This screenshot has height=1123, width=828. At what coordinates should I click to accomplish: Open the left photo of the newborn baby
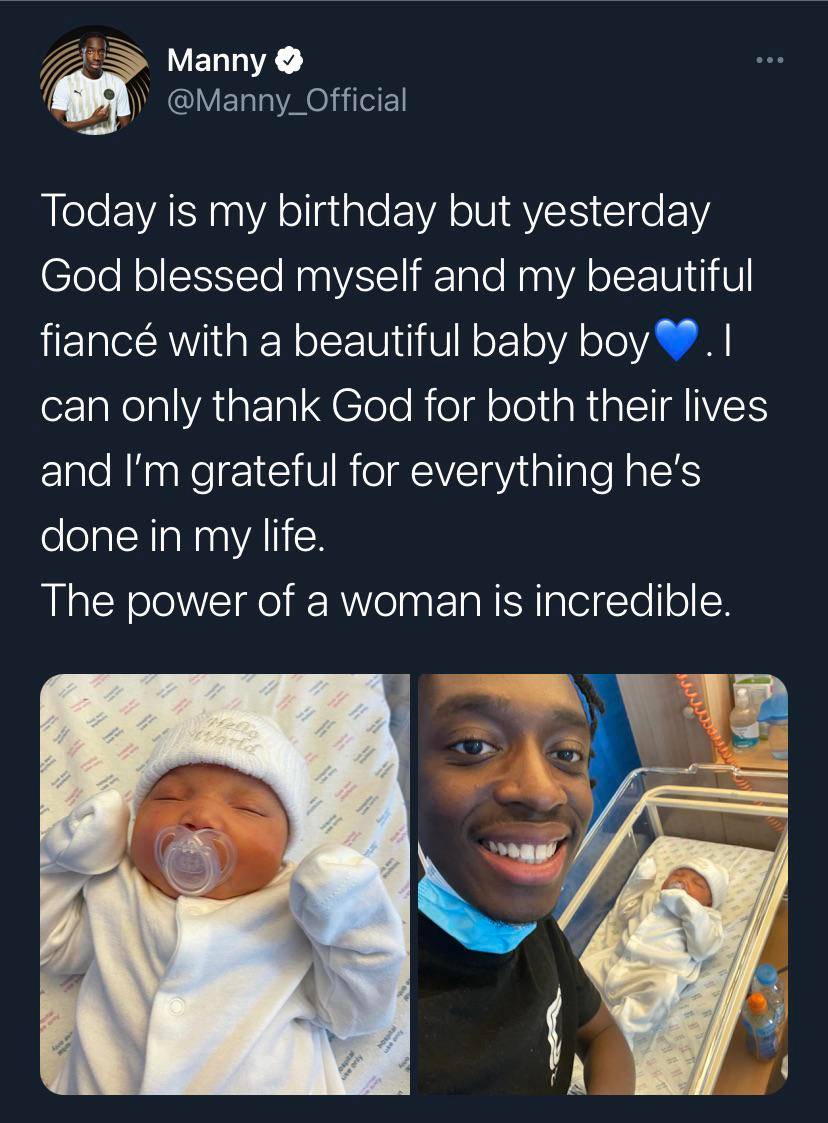pyautogui.click(x=225, y=884)
